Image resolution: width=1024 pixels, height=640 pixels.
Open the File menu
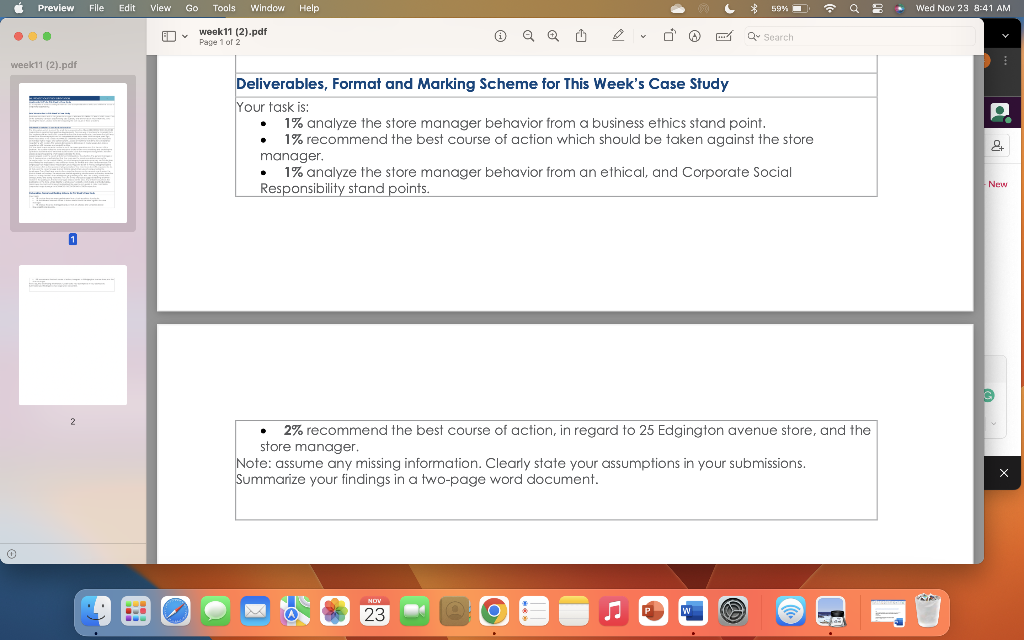[96, 8]
